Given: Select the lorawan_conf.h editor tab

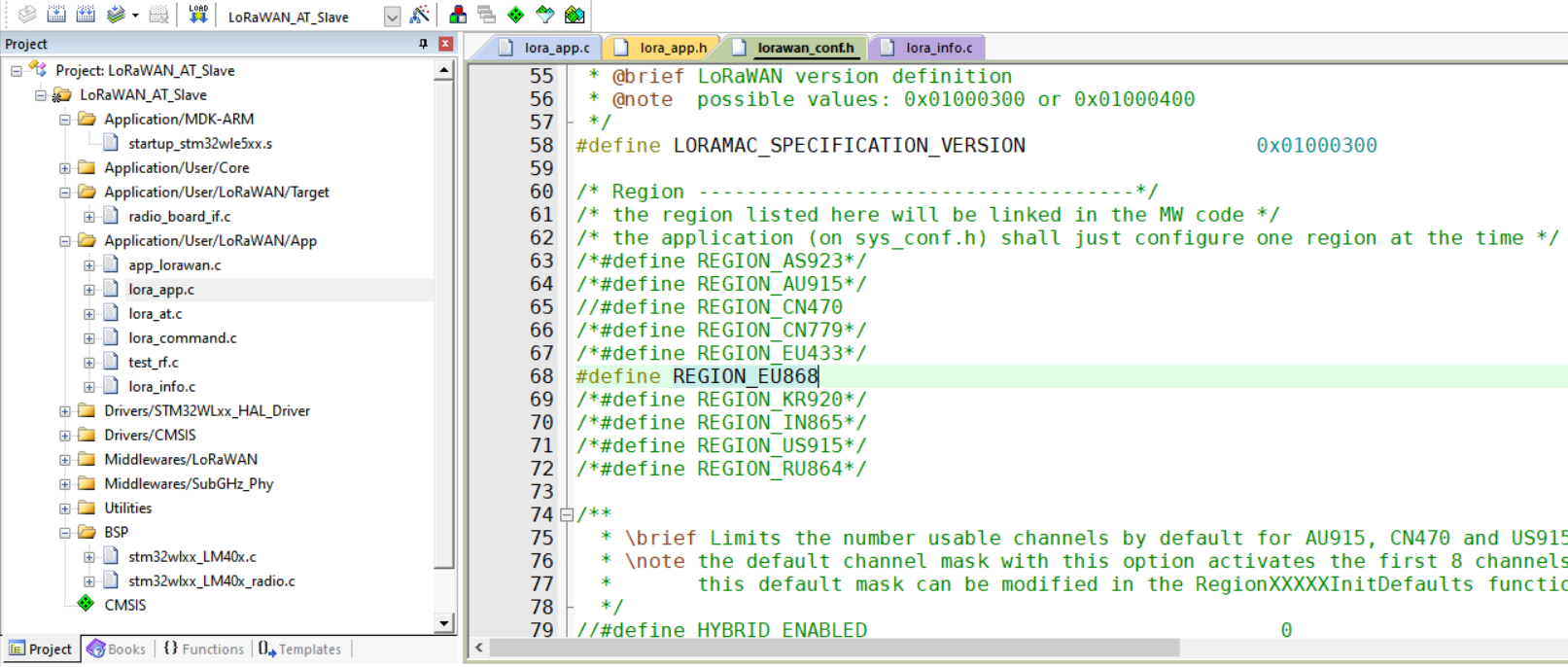Looking at the screenshot, I should (x=795, y=48).
